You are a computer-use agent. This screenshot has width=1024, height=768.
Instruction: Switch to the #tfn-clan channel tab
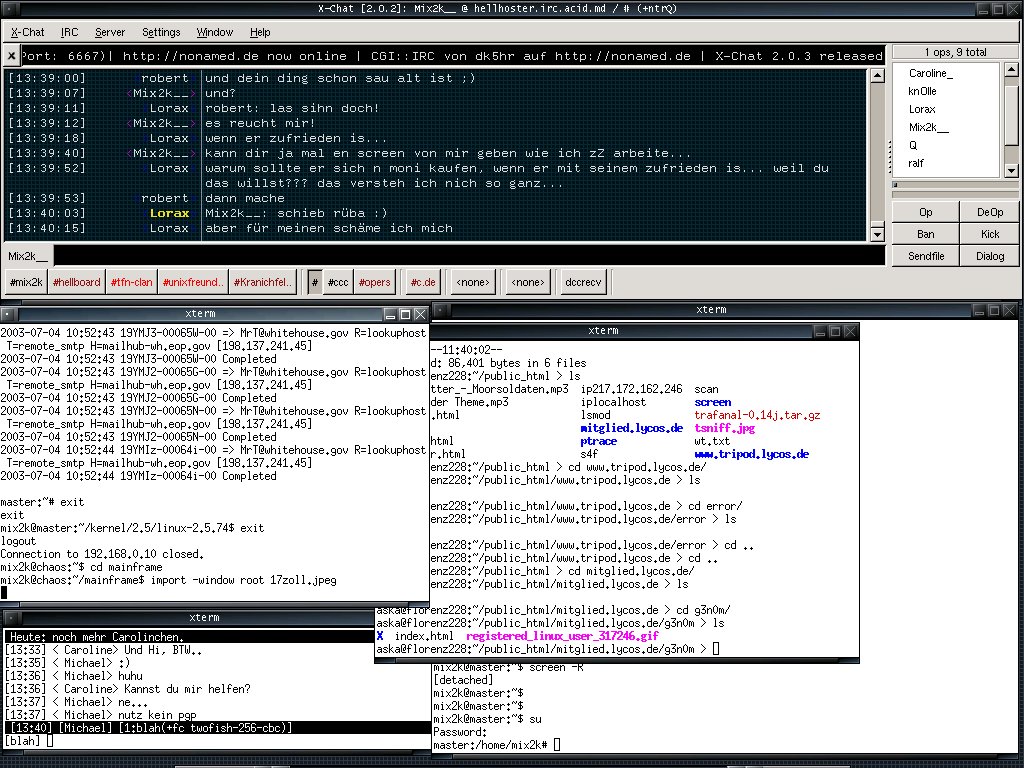tap(130, 283)
